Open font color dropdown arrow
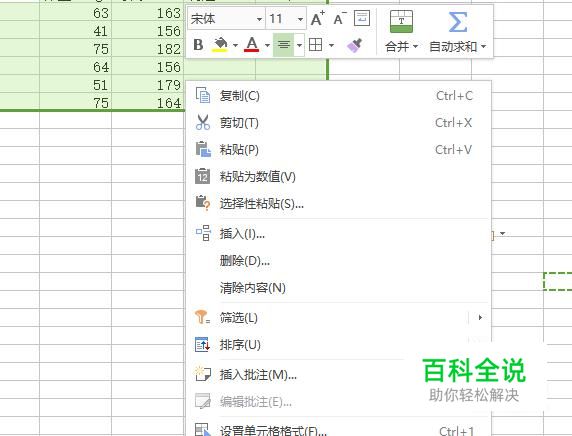Viewport: 572px width, 436px height. [x=267, y=45]
